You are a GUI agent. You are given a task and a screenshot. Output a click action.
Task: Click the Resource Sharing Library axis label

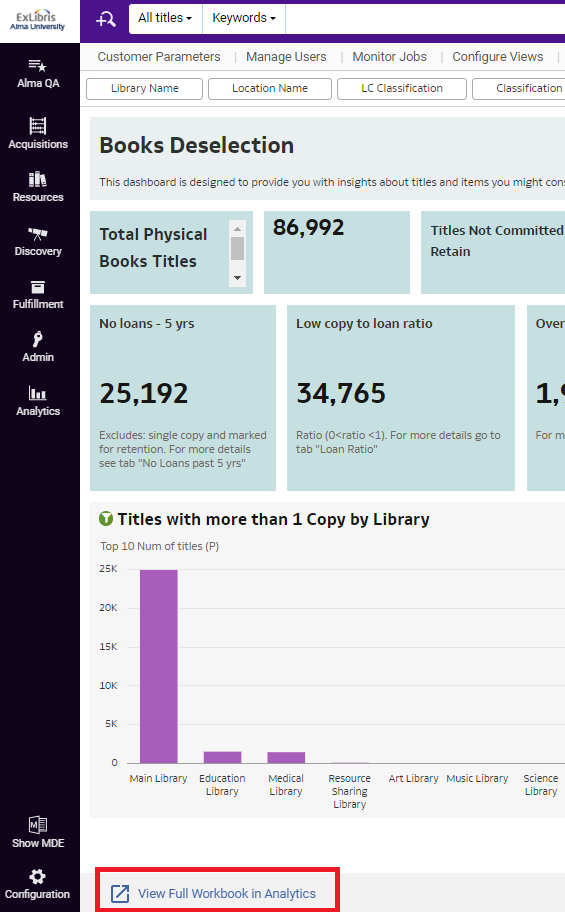[x=349, y=791]
